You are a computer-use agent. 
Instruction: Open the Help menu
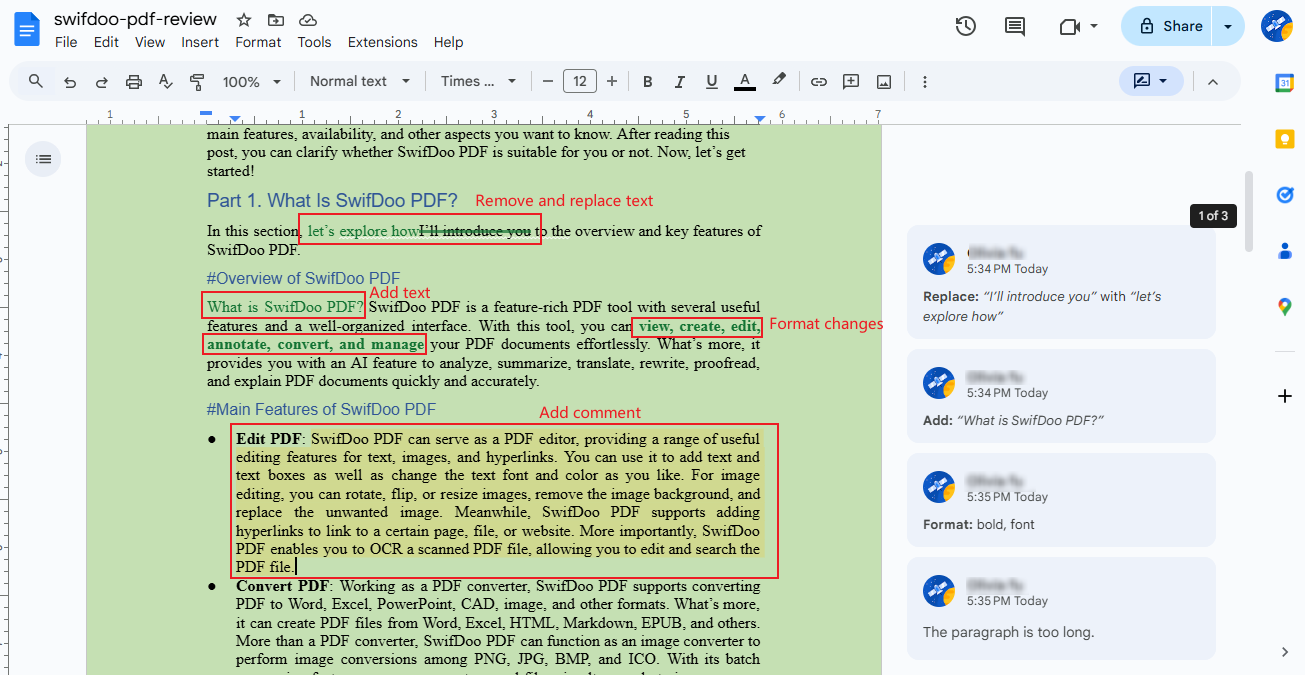pos(449,42)
